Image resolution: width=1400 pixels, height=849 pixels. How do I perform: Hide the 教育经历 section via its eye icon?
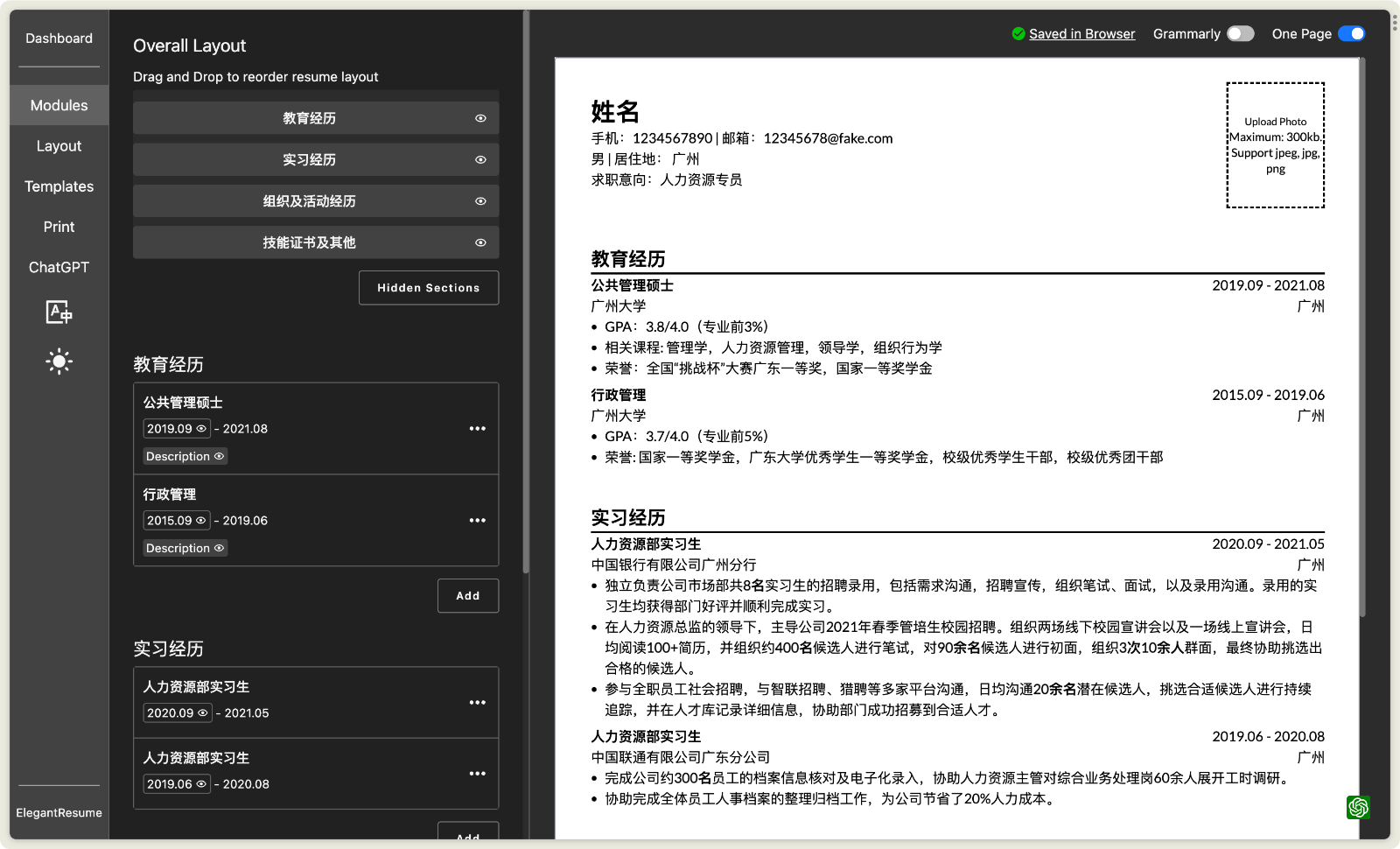click(x=479, y=117)
